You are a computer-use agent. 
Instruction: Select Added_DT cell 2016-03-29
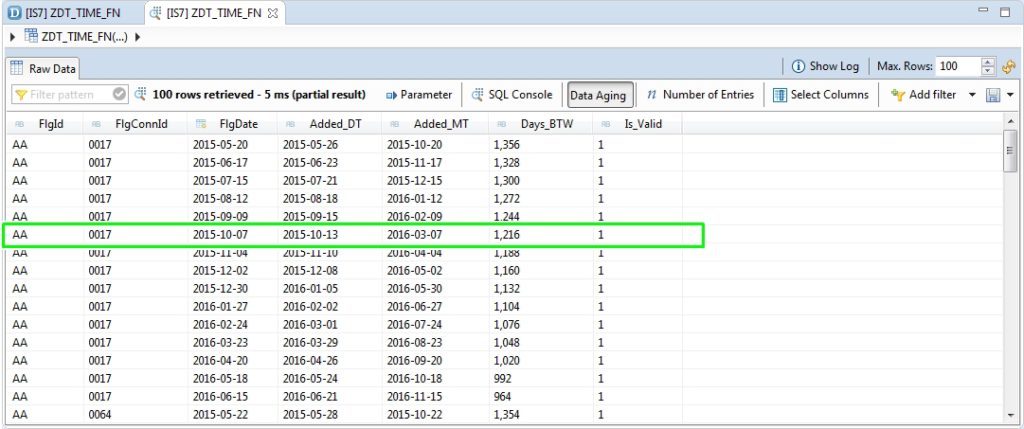(310, 342)
